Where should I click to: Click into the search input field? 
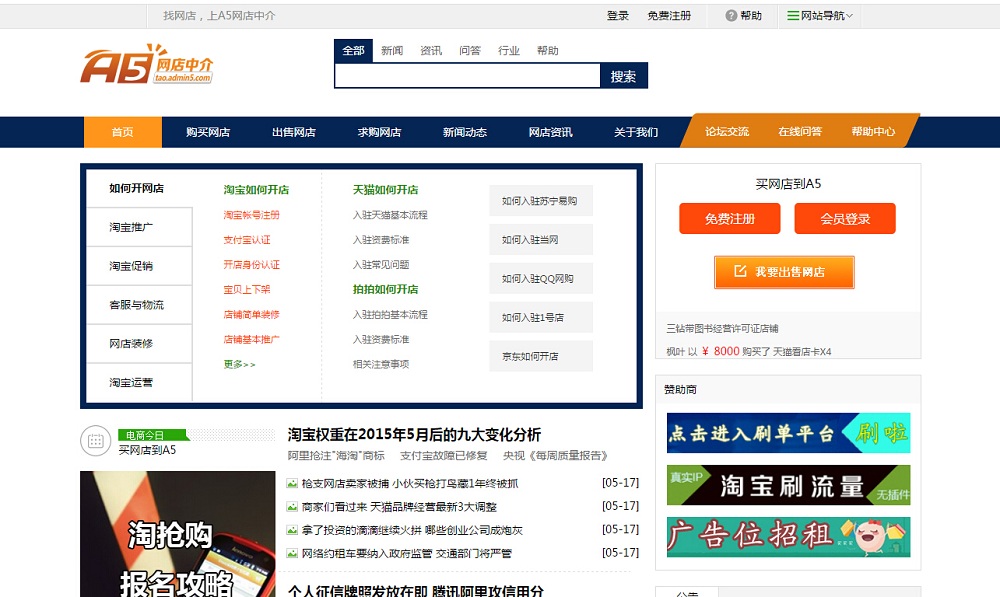point(467,76)
